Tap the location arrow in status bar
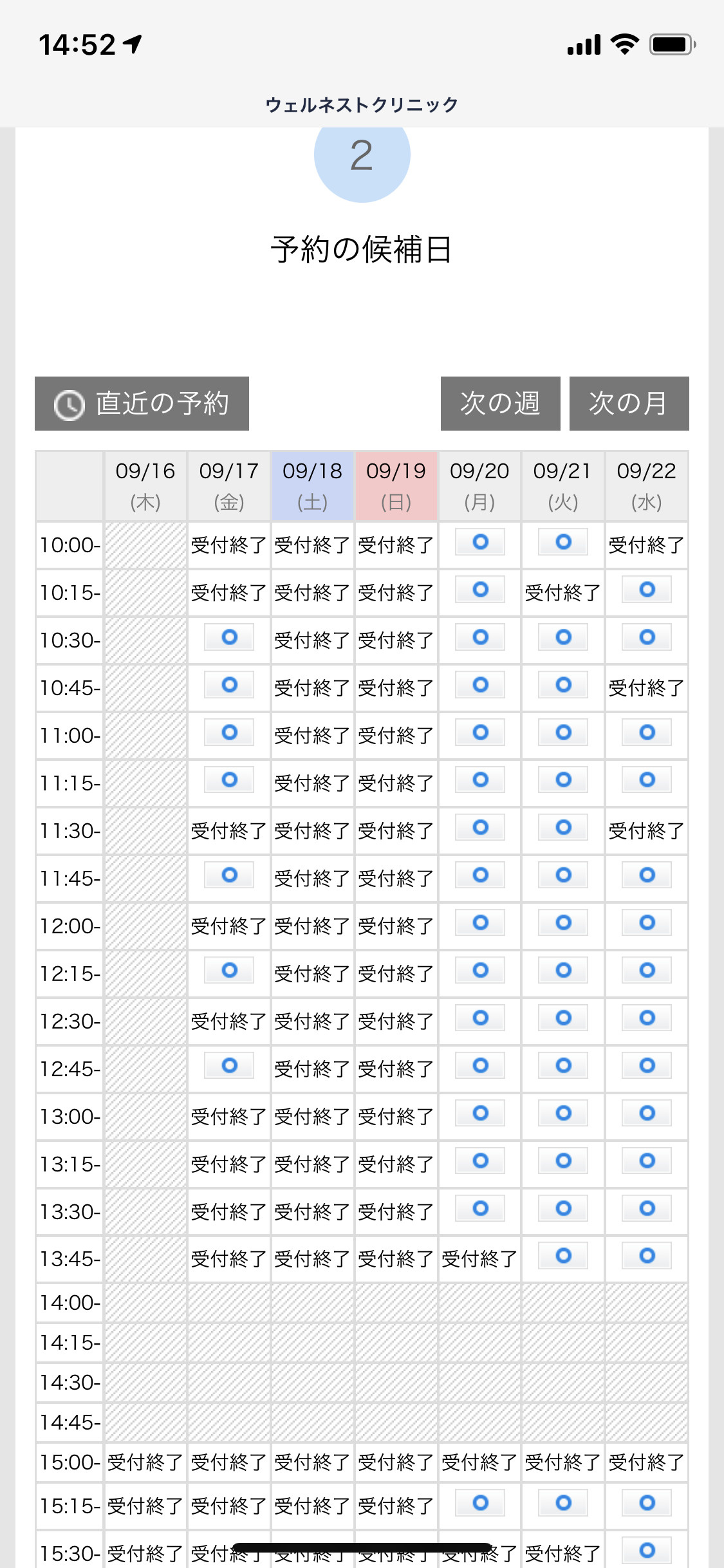 coord(133,44)
